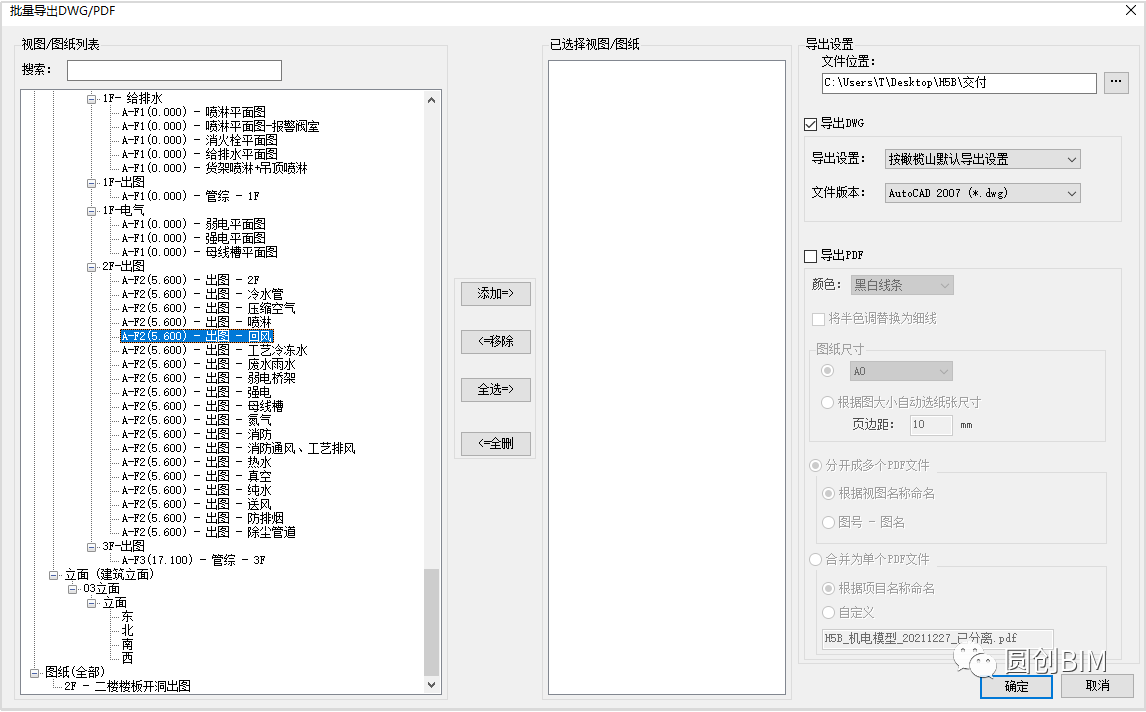
Task: Select the 西 elevation view
Action: point(127,659)
